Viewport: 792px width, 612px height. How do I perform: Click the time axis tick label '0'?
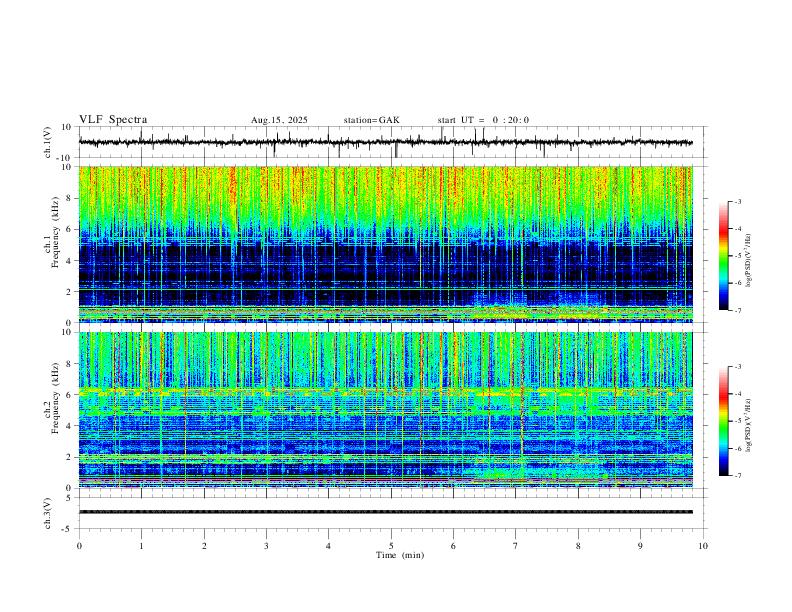79,546
